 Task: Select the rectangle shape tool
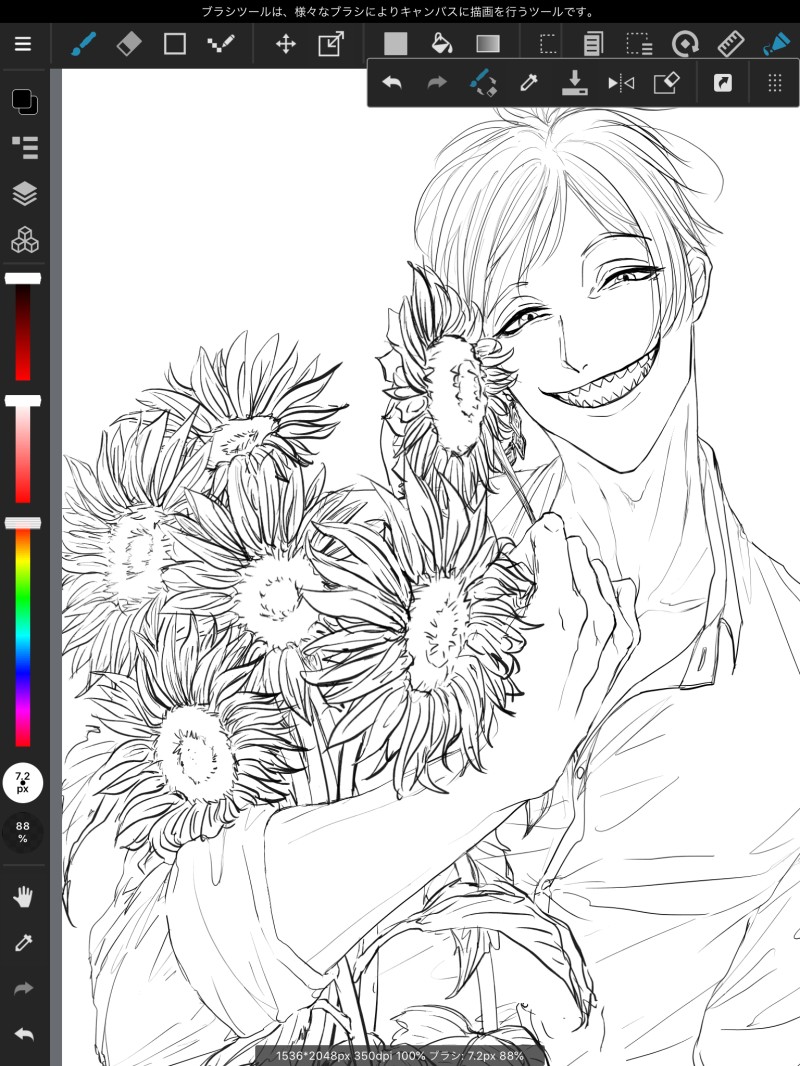[x=175, y=44]
